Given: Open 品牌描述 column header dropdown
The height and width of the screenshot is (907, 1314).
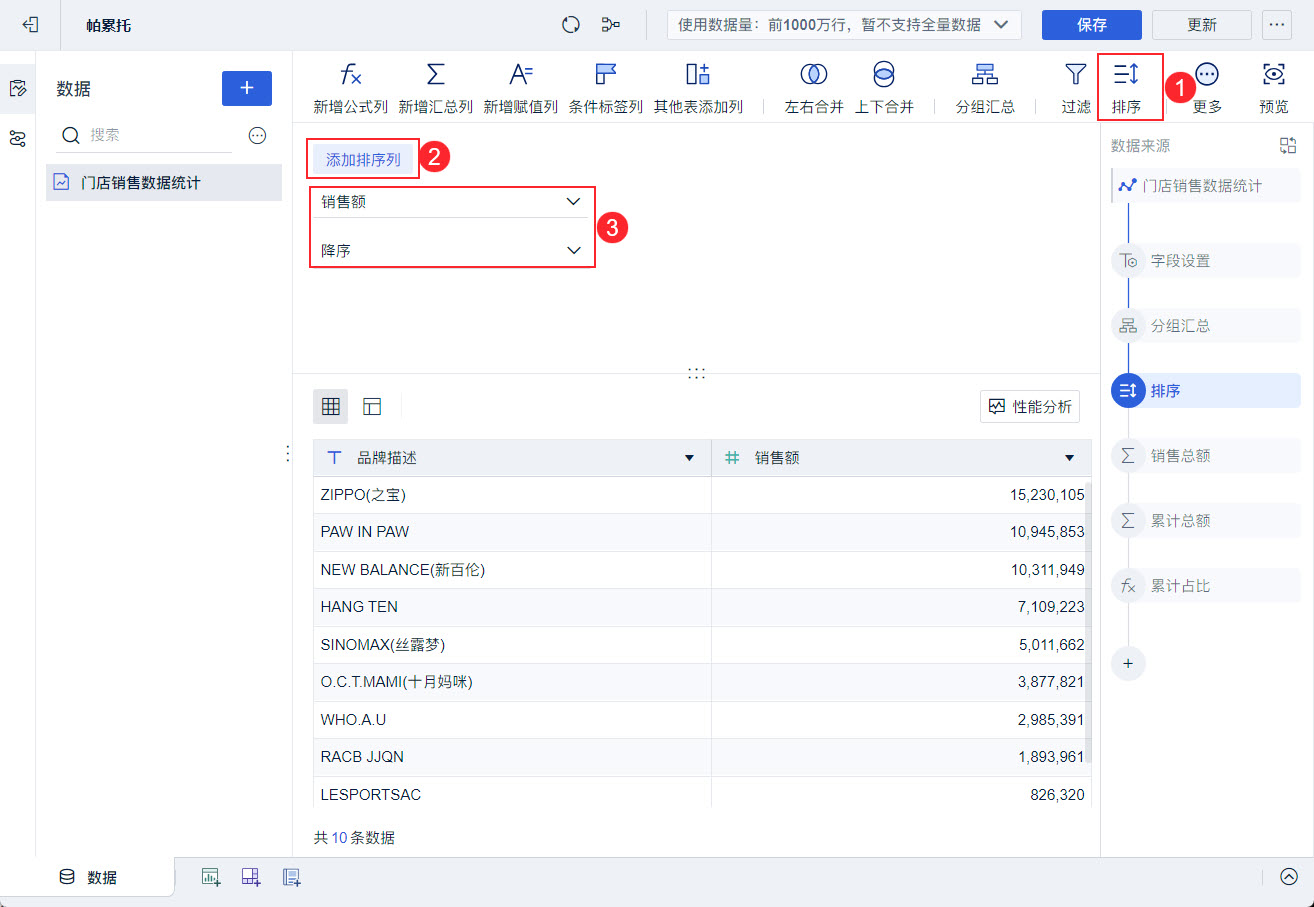Looking at the screenshot, I should click(689, 458).
